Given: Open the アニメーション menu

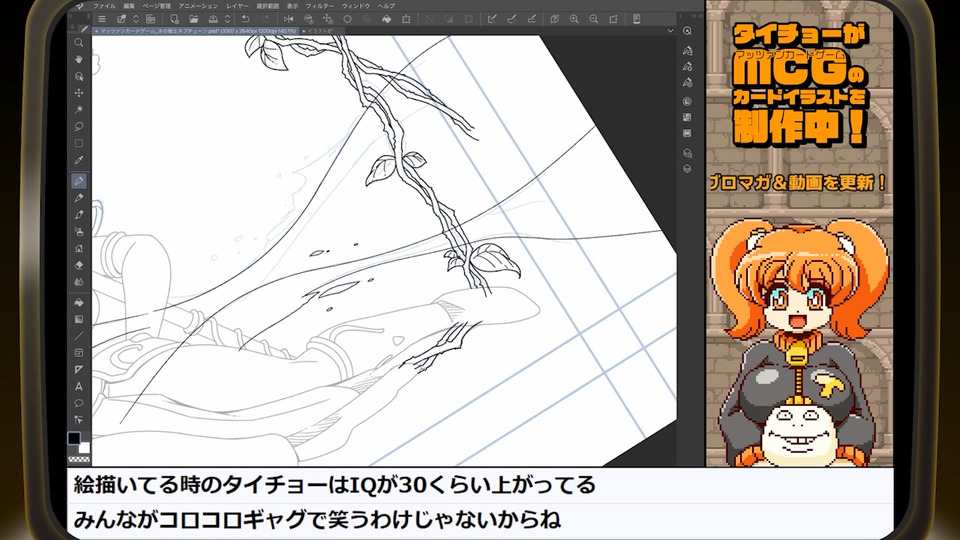Looking at the screenshot, I should (198, 6).
